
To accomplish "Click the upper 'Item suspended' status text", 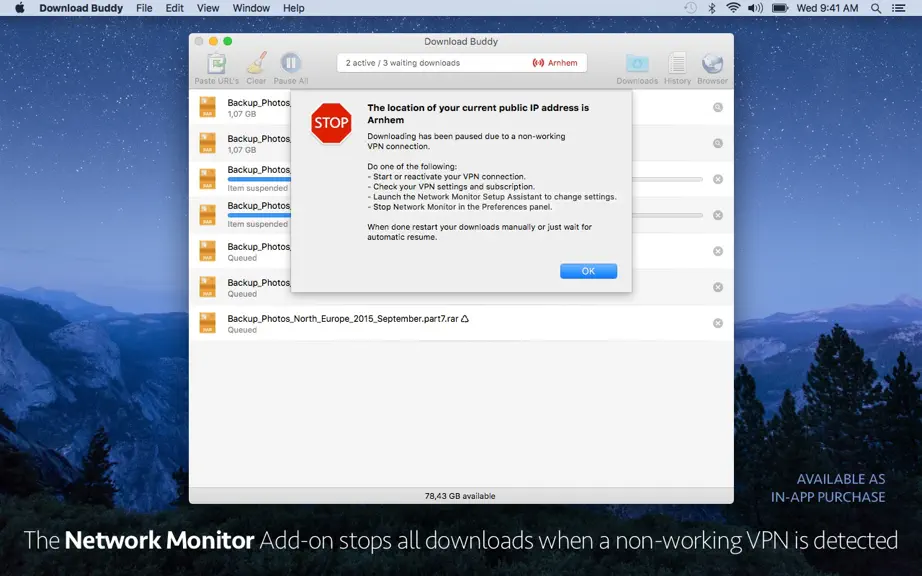I will click(x=258, y=188).
